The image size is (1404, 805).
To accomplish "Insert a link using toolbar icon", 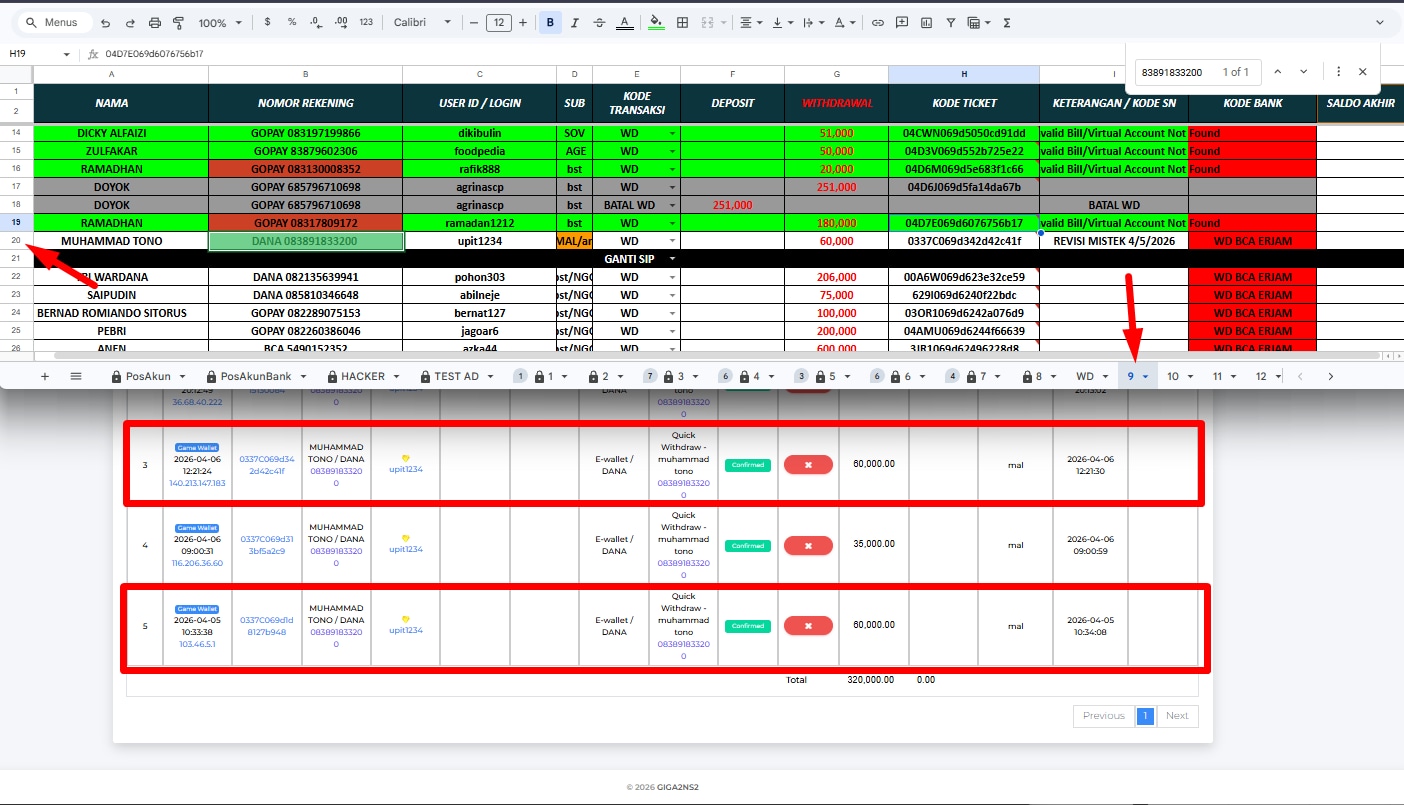I will pos(878,22).
